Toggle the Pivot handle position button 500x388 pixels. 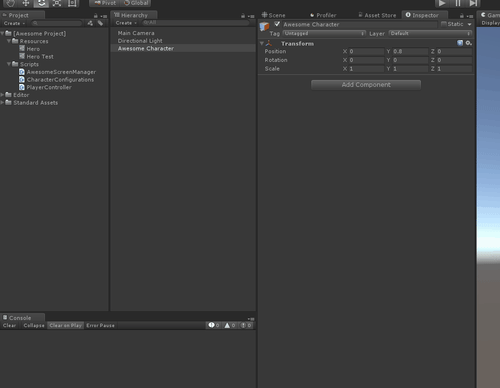[x=105, y=3]
